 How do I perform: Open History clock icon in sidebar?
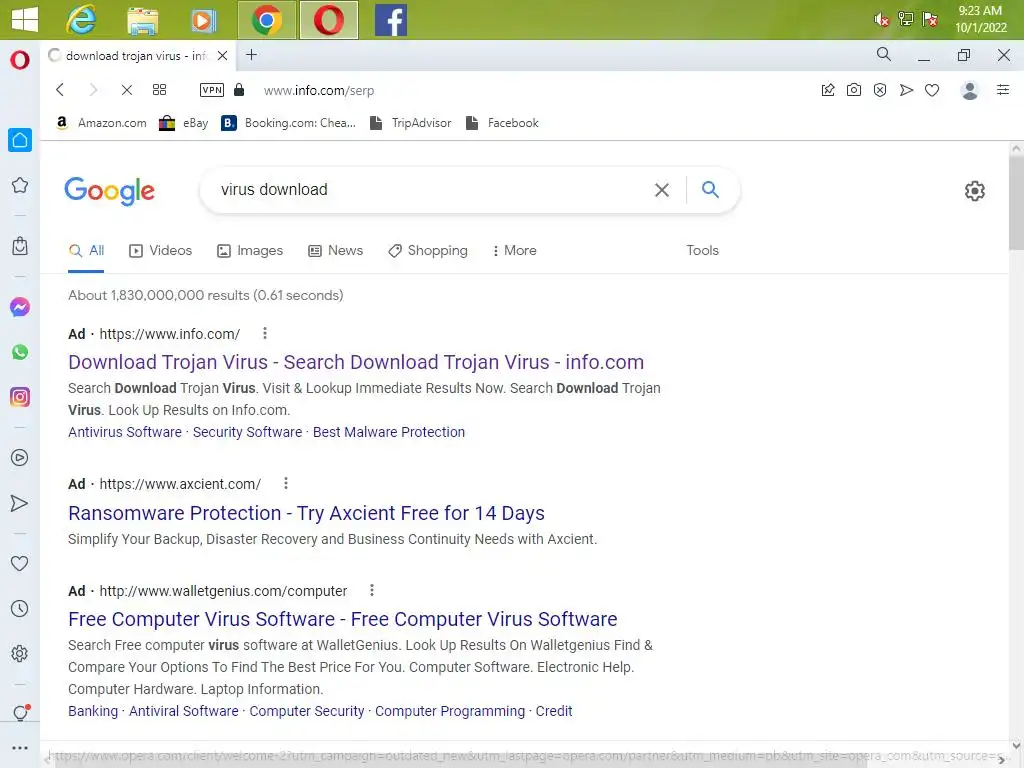[x=20, y=609]
